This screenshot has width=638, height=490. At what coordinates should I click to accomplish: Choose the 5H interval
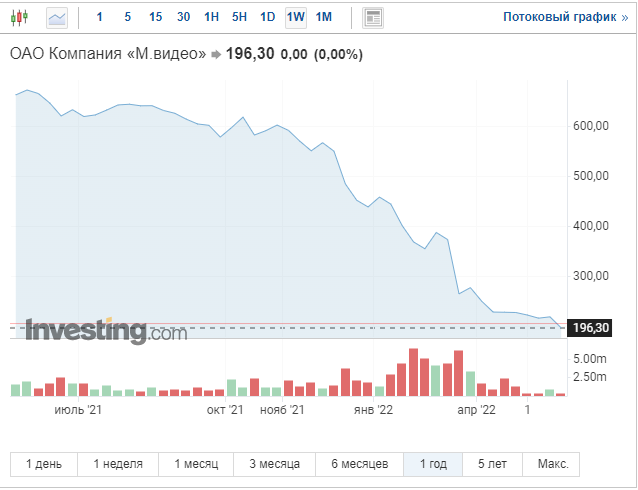tap(239, 17)
